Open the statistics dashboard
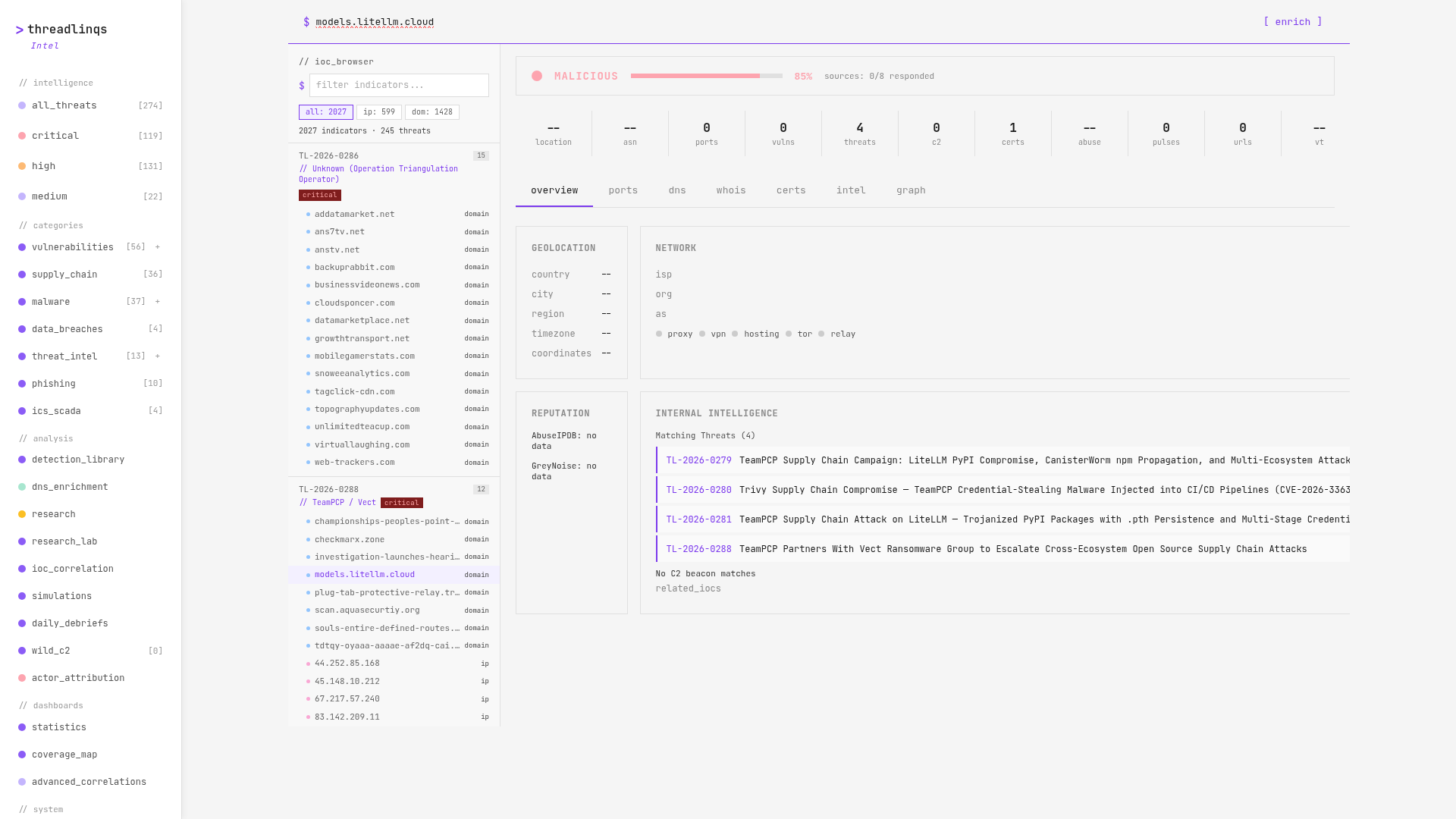 click(x=59, y=726)
